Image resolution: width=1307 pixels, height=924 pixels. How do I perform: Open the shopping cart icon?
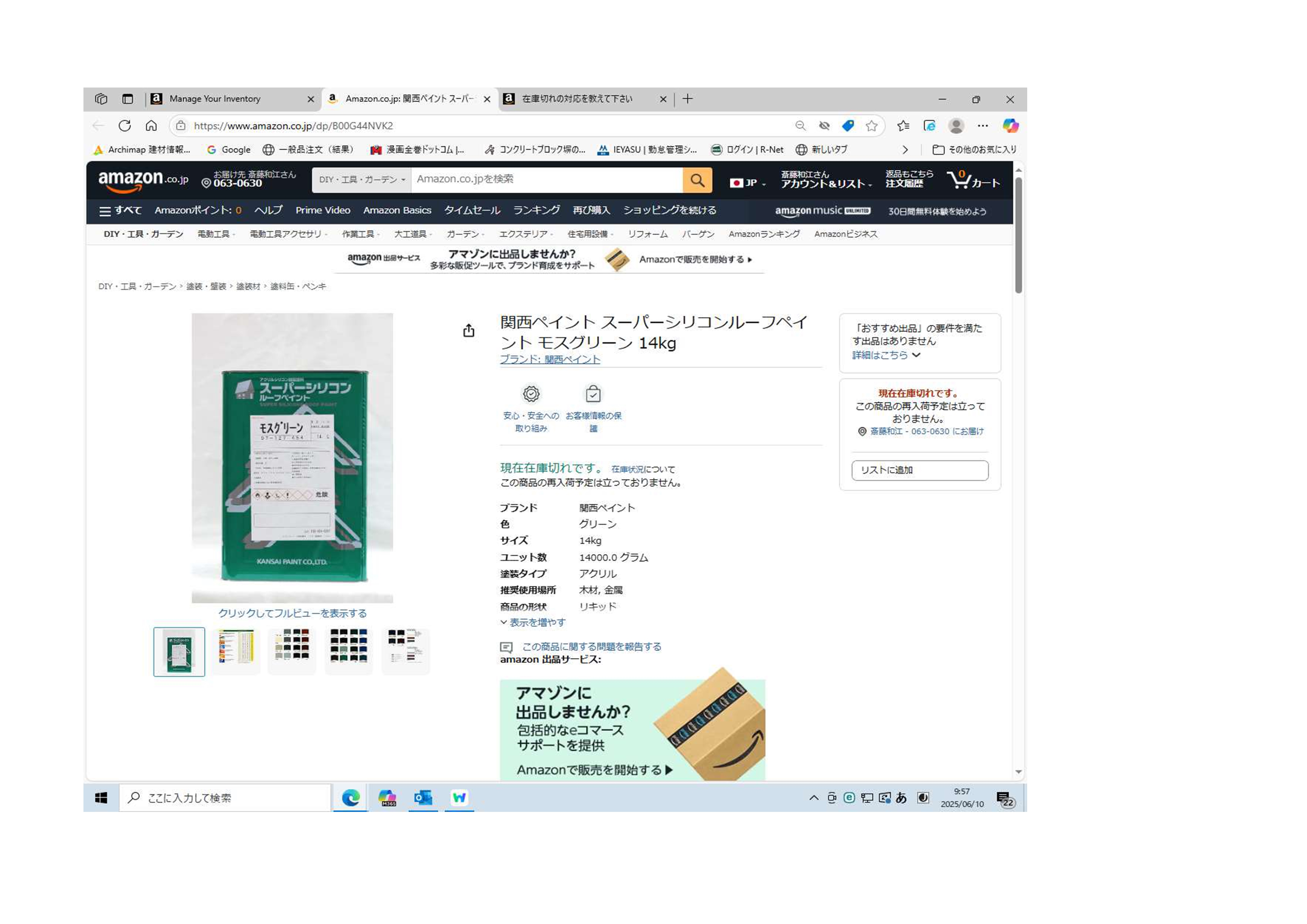pyautogui.click(x=973, y=180)
